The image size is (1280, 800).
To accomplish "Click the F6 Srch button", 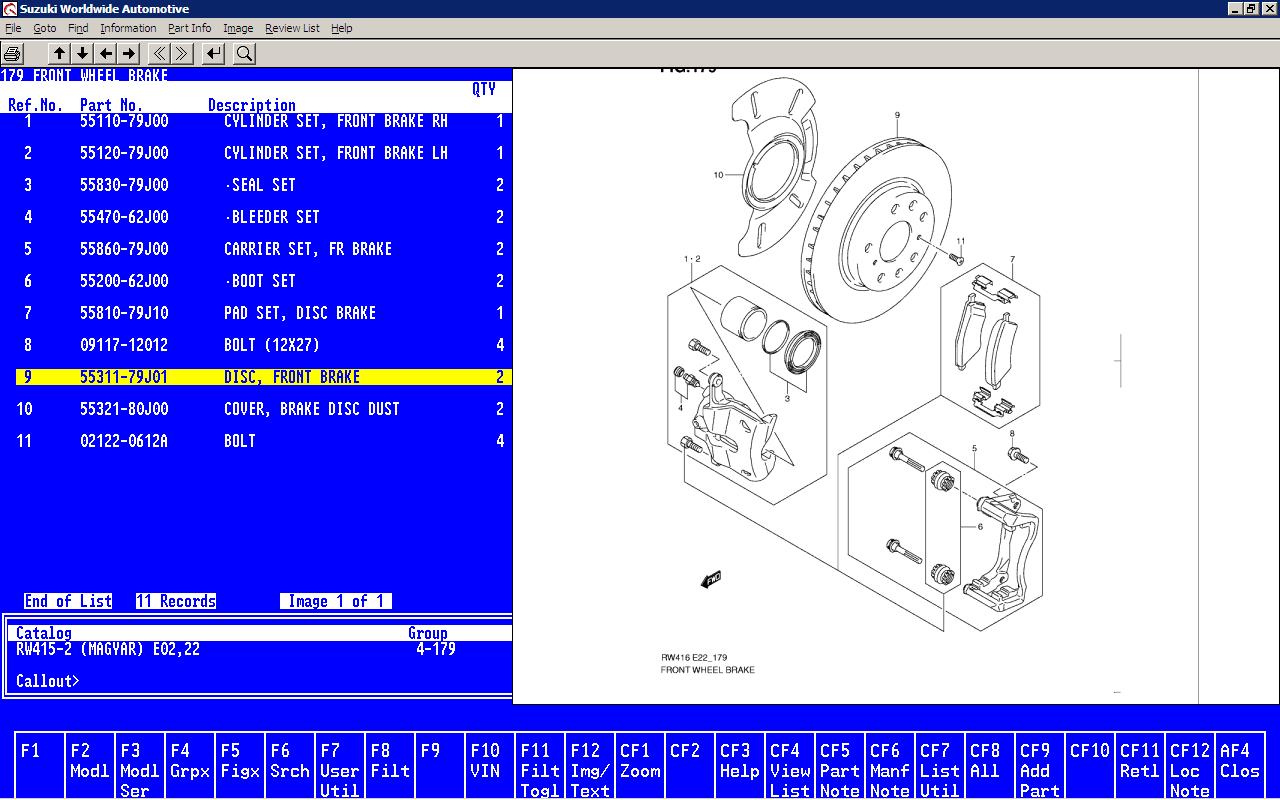I will point(290,766).
